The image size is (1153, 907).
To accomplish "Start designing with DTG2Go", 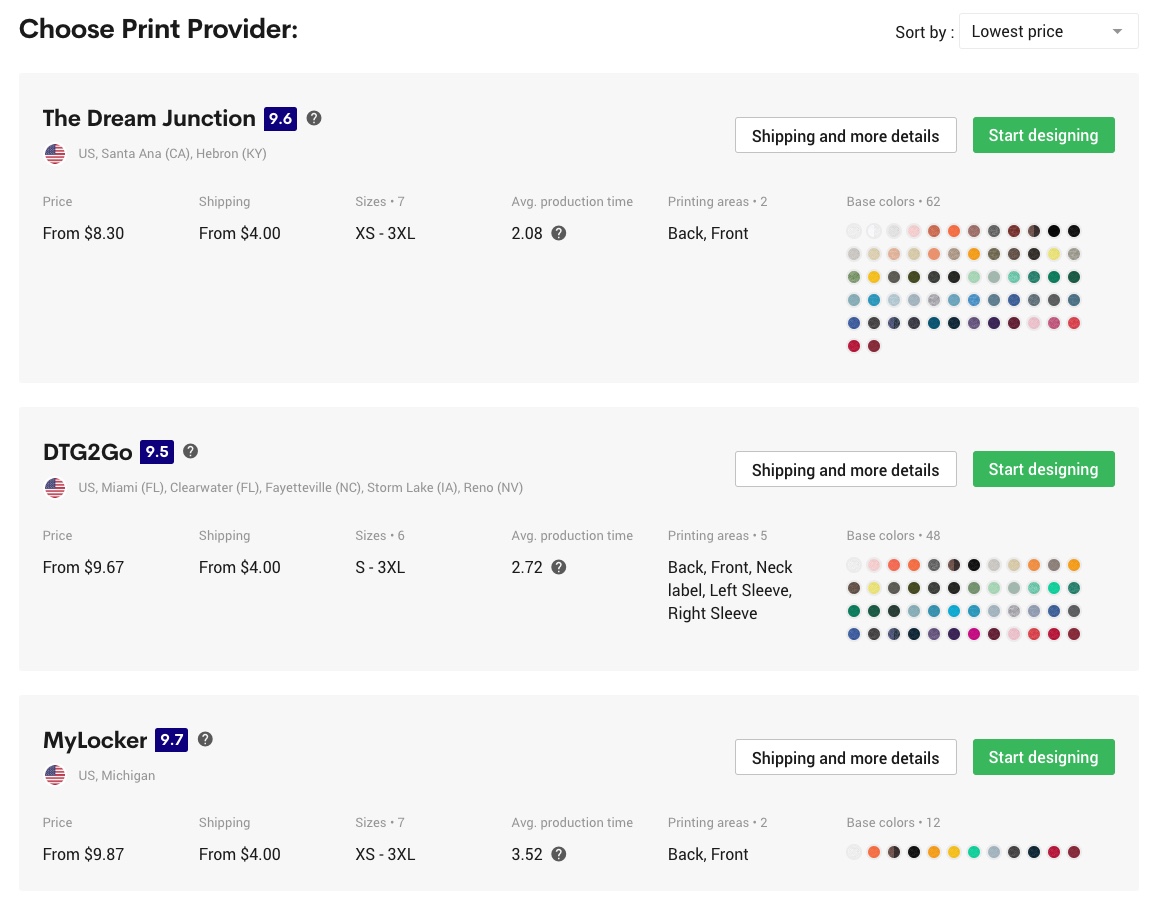I will [1043, 469].
